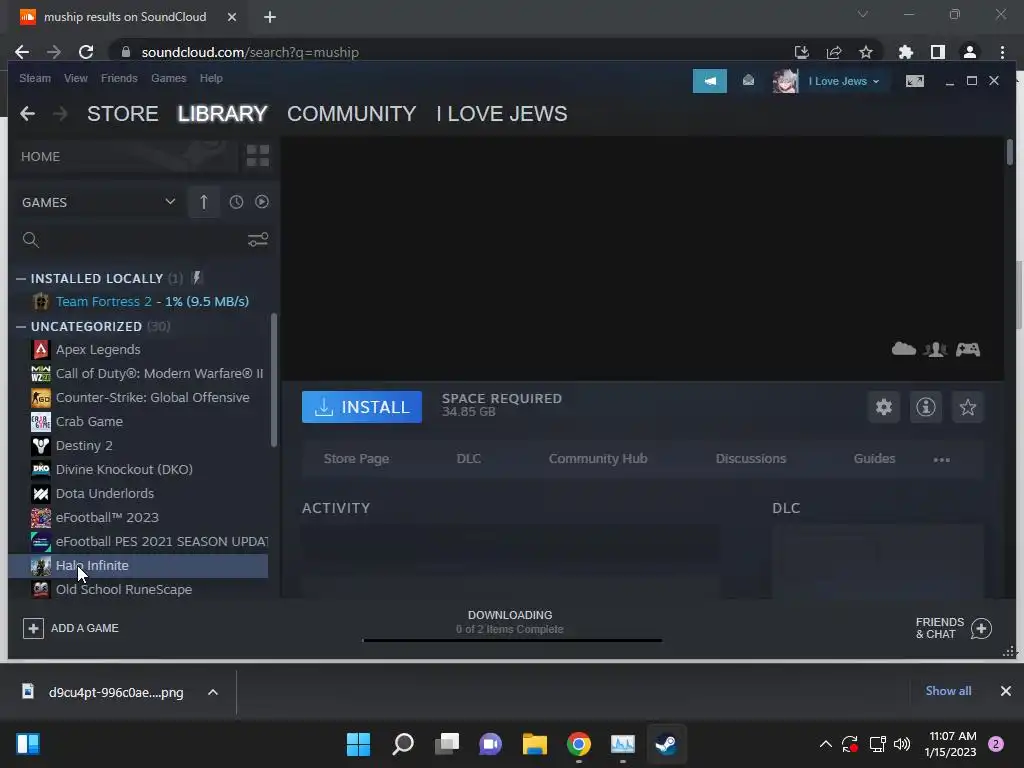This screenshot has height=768, width=1024.
Task: Open File Explorer from taskbar
Action: [534, 744]
